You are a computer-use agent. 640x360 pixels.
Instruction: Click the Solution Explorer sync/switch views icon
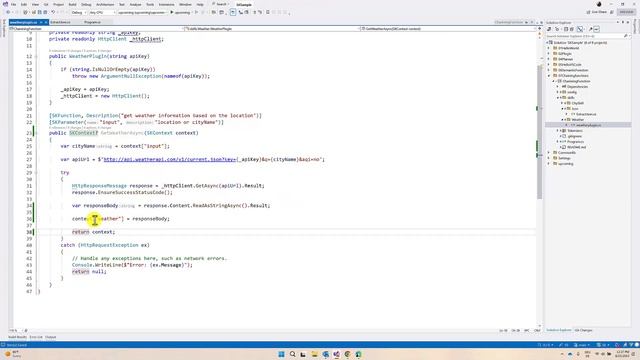click(557, 29)
